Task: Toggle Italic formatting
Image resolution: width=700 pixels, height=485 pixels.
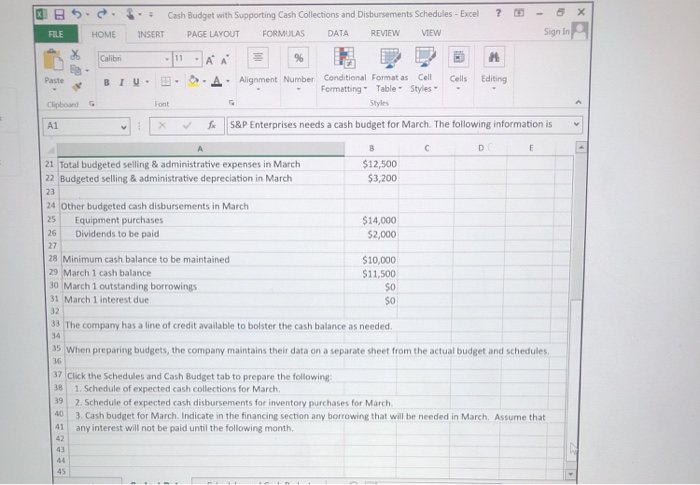Action: pos(121,82)
